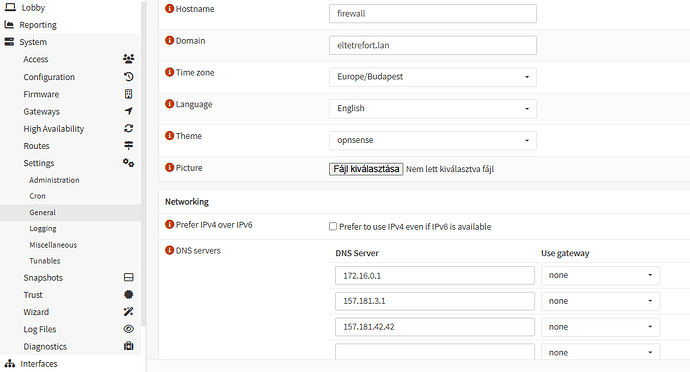Click the Fájl kiválasztása file button
The width and height of the screenshot is (690, 372).
click(x=366, y=169)
